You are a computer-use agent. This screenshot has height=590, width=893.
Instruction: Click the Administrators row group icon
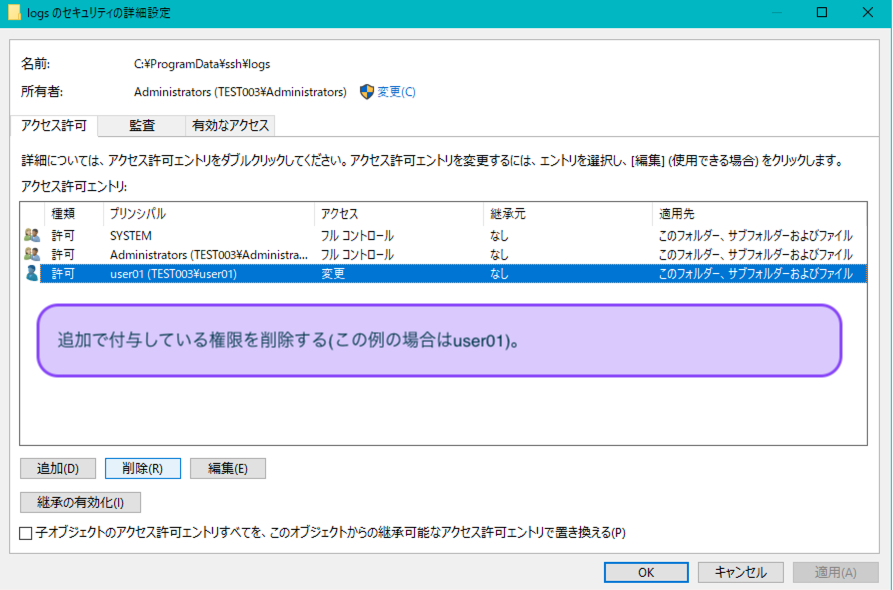pyautogui.click(x=32, y=255)
